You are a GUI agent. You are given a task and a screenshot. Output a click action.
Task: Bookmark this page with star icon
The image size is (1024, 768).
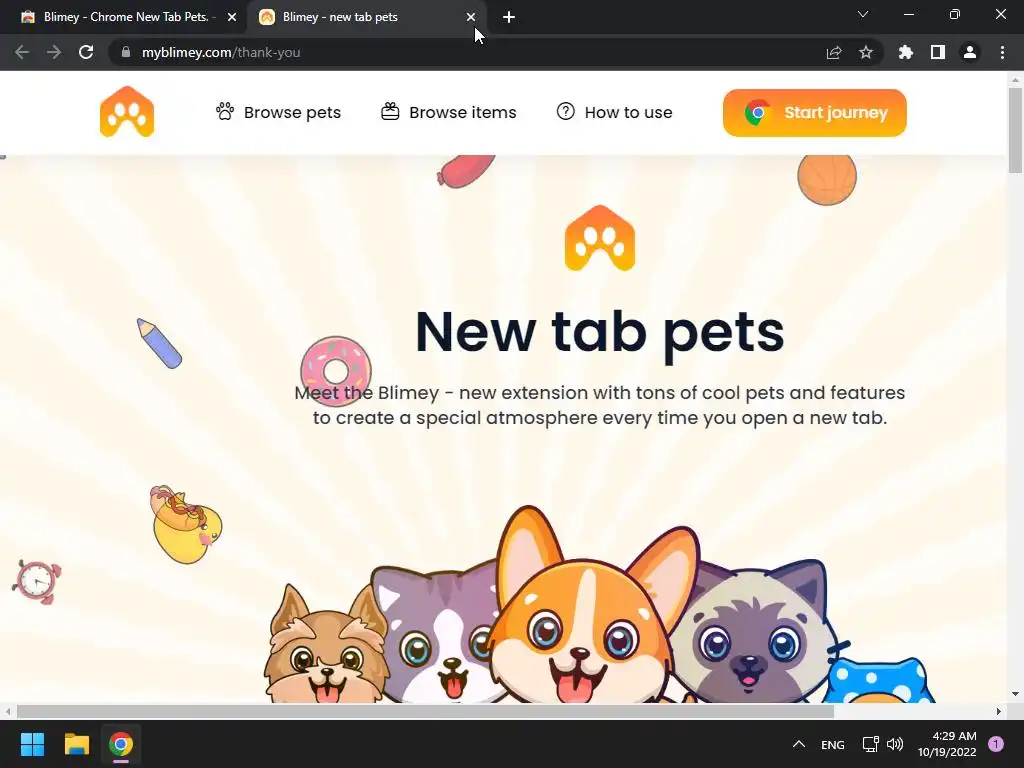click(x=865, y=52)
